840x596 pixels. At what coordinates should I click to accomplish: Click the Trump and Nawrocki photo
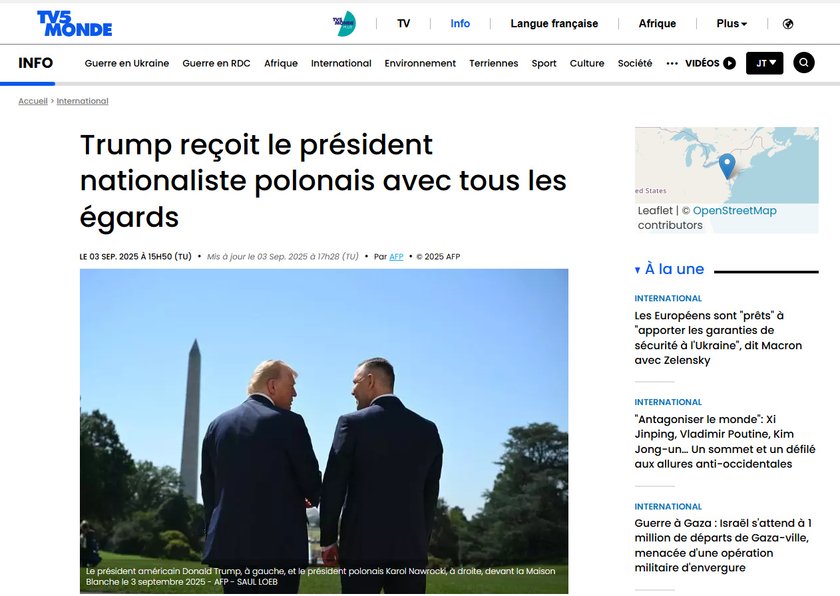(x=324, y=431)
